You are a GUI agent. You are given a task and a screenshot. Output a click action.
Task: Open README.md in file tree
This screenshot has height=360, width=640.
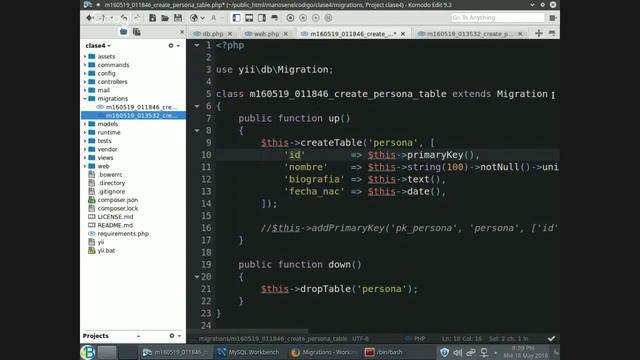[115, 225]
